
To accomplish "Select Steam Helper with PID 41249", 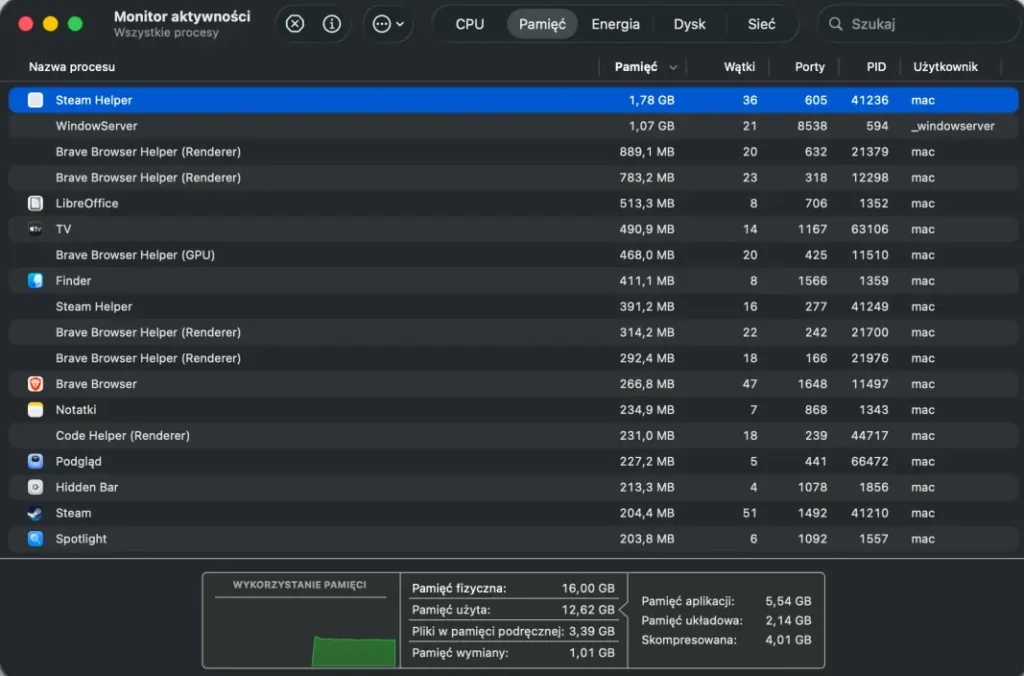I will tap(513, 306).
